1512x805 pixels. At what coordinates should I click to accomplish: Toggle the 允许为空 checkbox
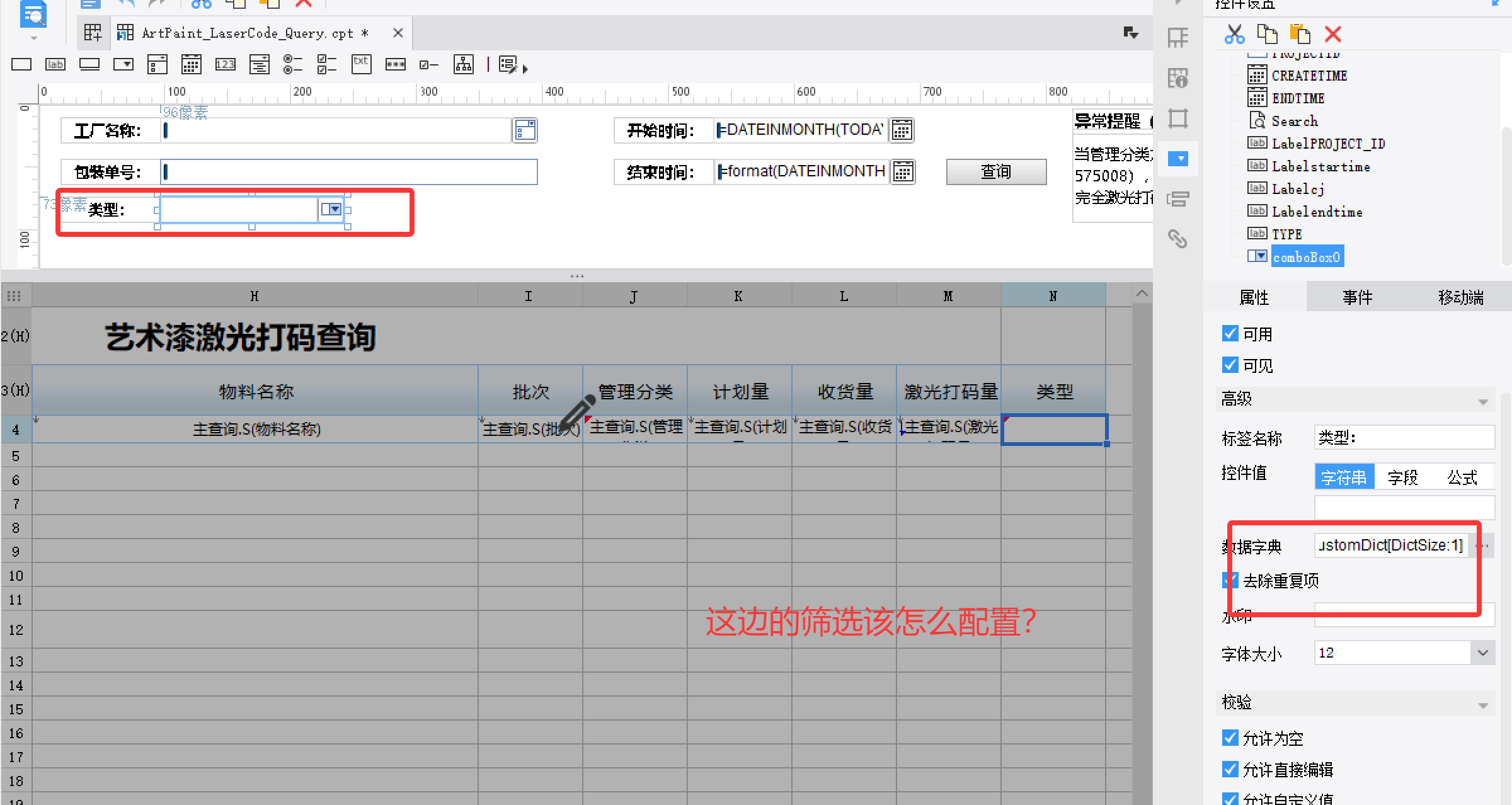click(1230, 738)
